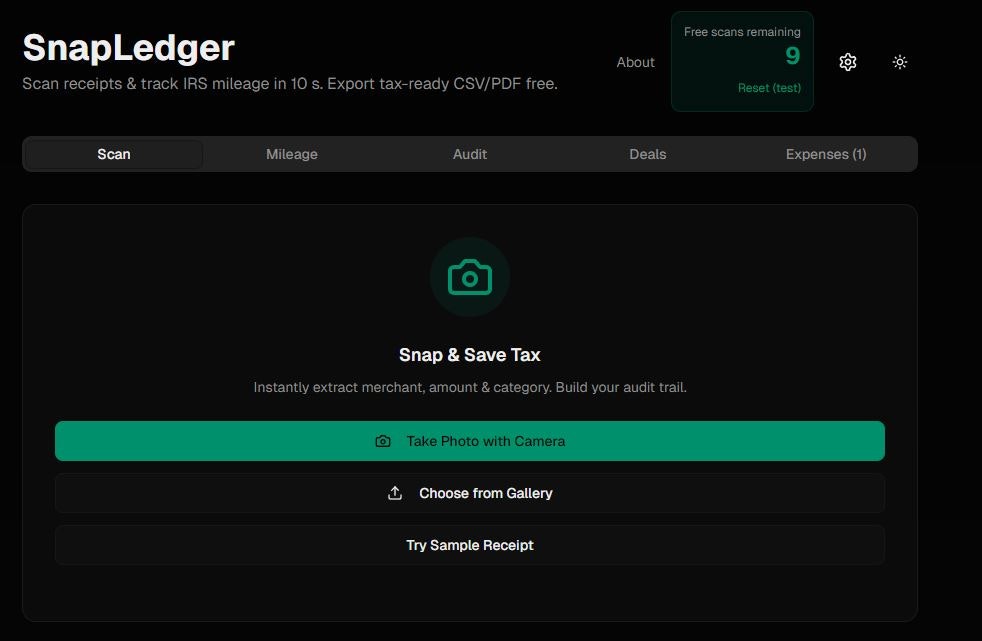
Task: Click the SnapLedger title
Action: click(x=127, y=48)
